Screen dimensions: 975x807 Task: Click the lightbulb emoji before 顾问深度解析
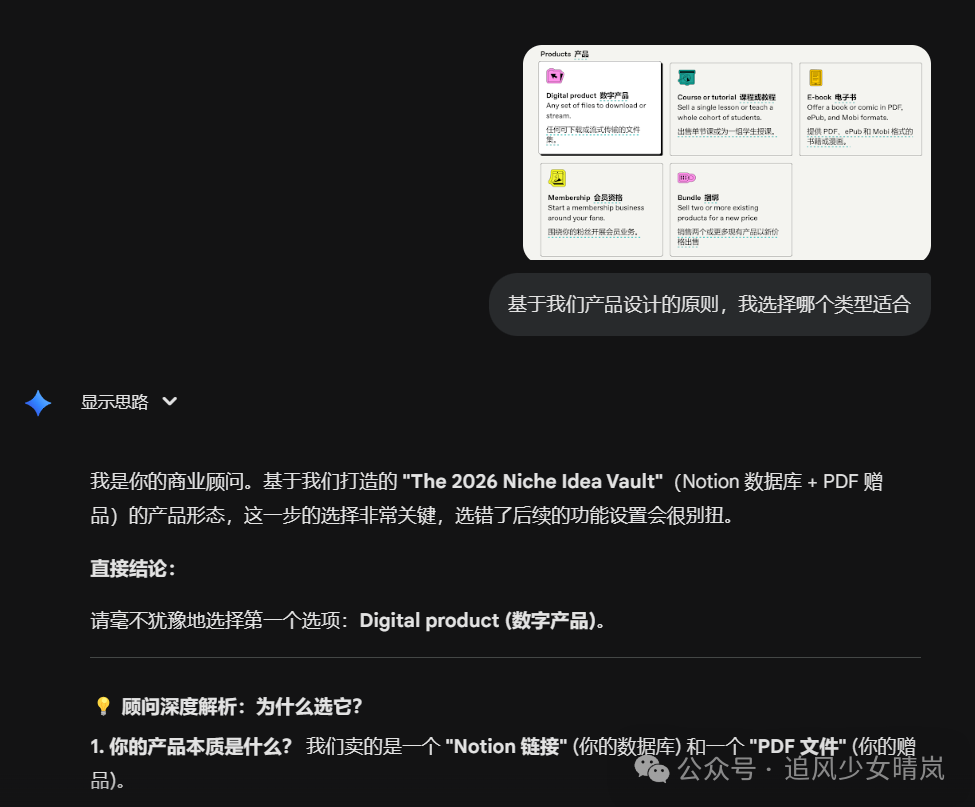point(103,706)
